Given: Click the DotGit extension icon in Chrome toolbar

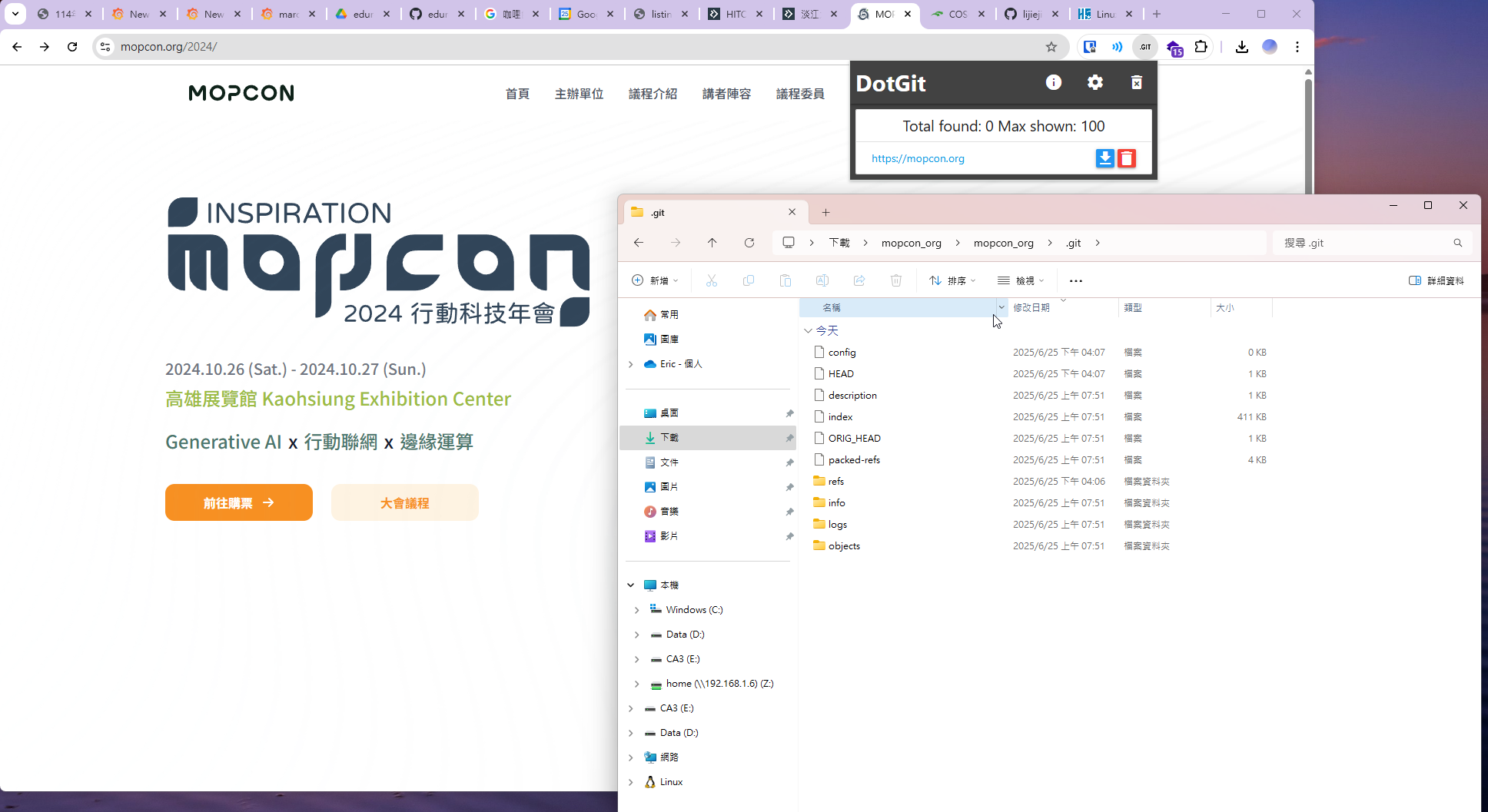Looking at the screenshot, I should 1145,47.
